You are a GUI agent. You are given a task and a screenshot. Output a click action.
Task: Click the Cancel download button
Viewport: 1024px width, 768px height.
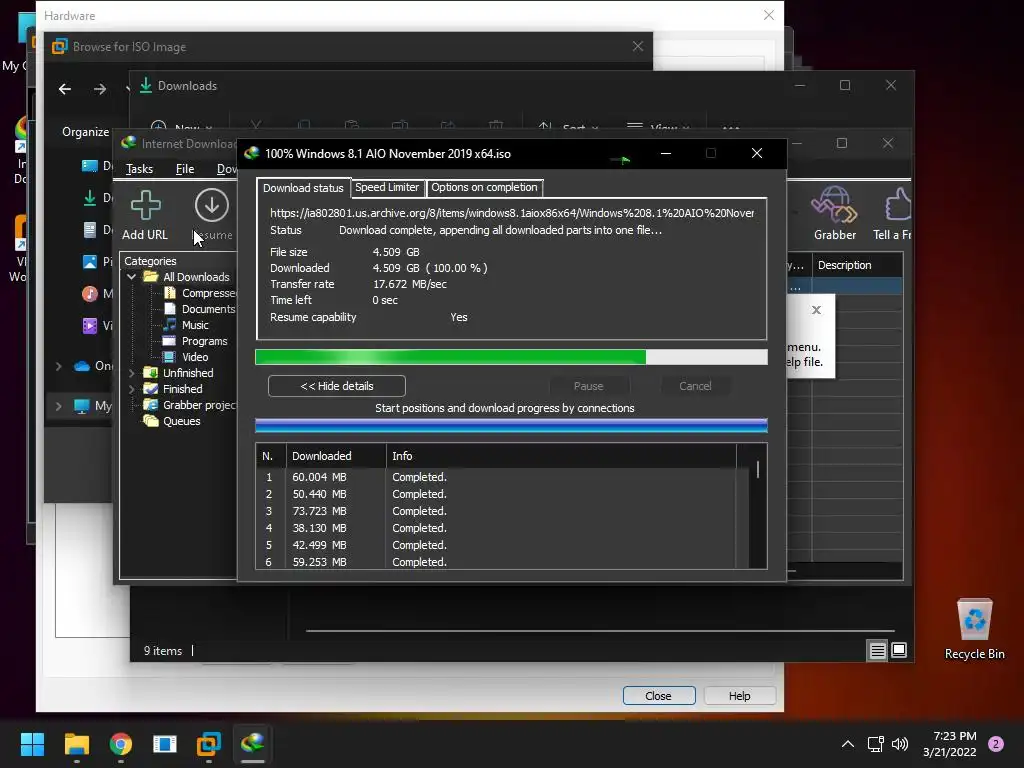[x=695, y=386]
